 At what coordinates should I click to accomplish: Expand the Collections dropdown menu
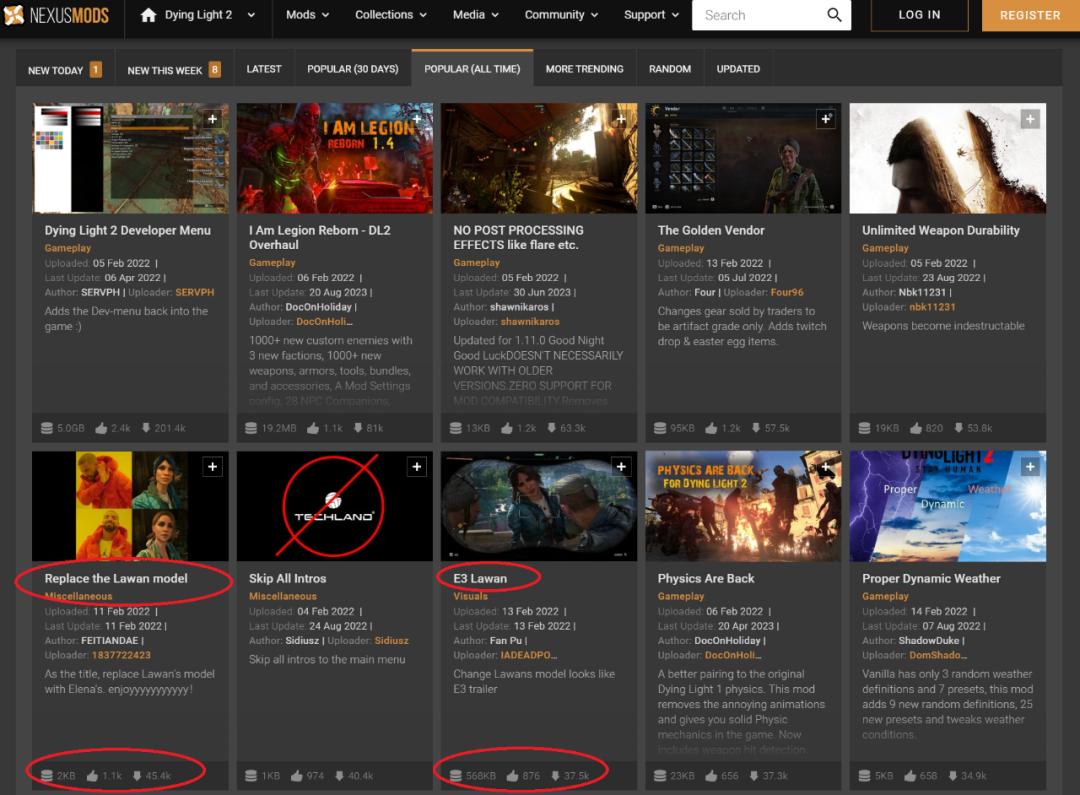pyautogui.click(x=390, y=15)
